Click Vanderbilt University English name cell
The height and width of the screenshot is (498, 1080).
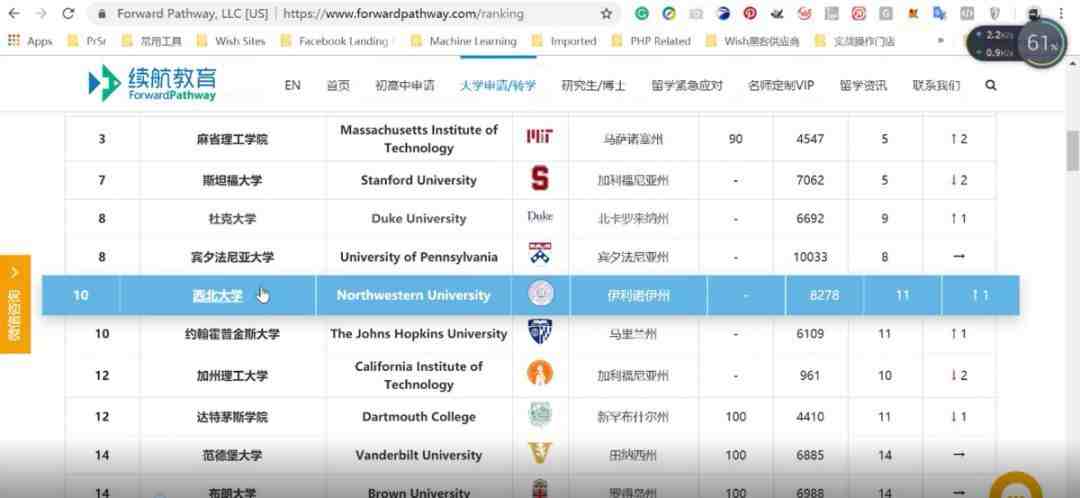click(419, 455)
